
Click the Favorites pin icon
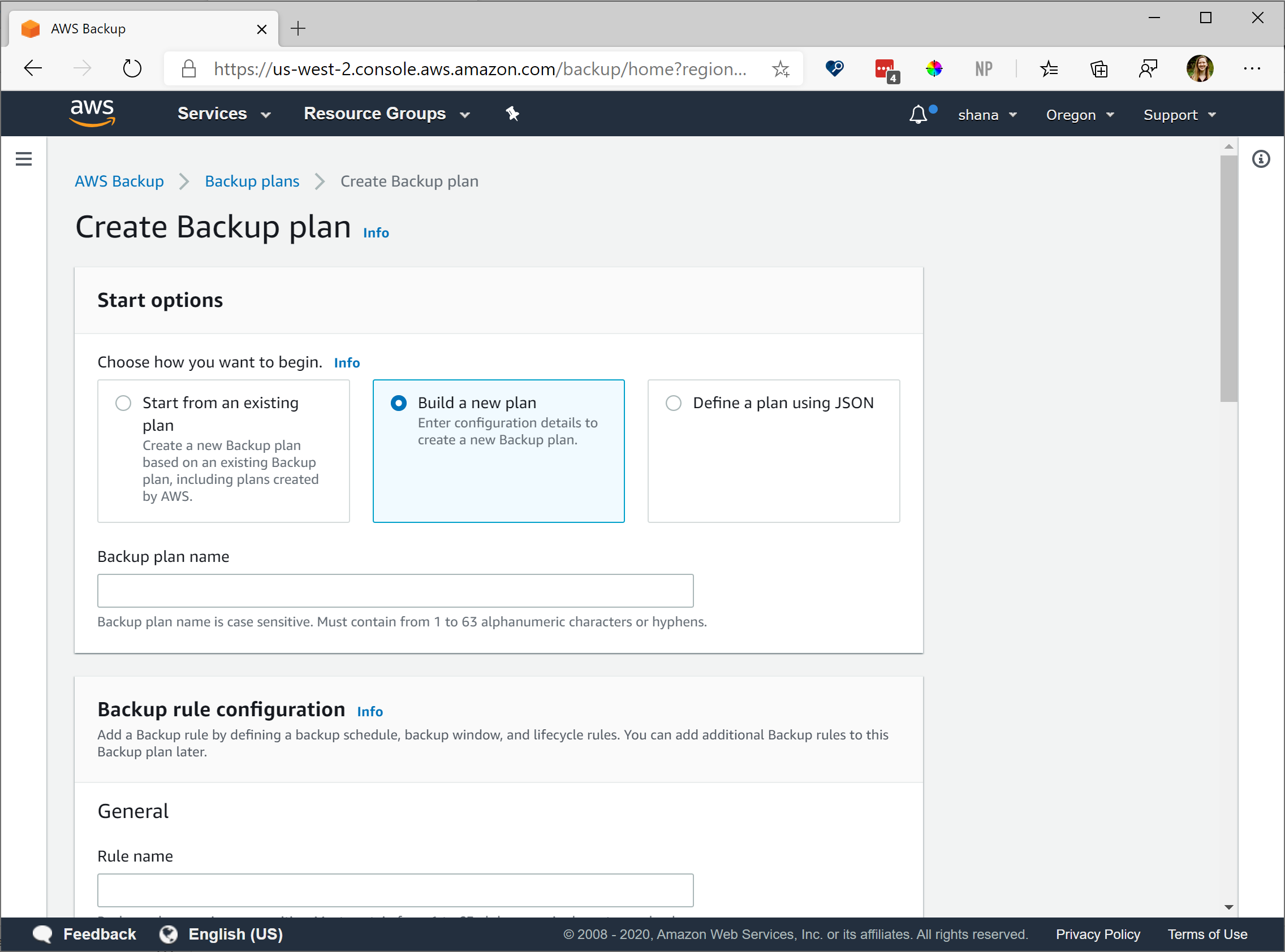(512, 113)
